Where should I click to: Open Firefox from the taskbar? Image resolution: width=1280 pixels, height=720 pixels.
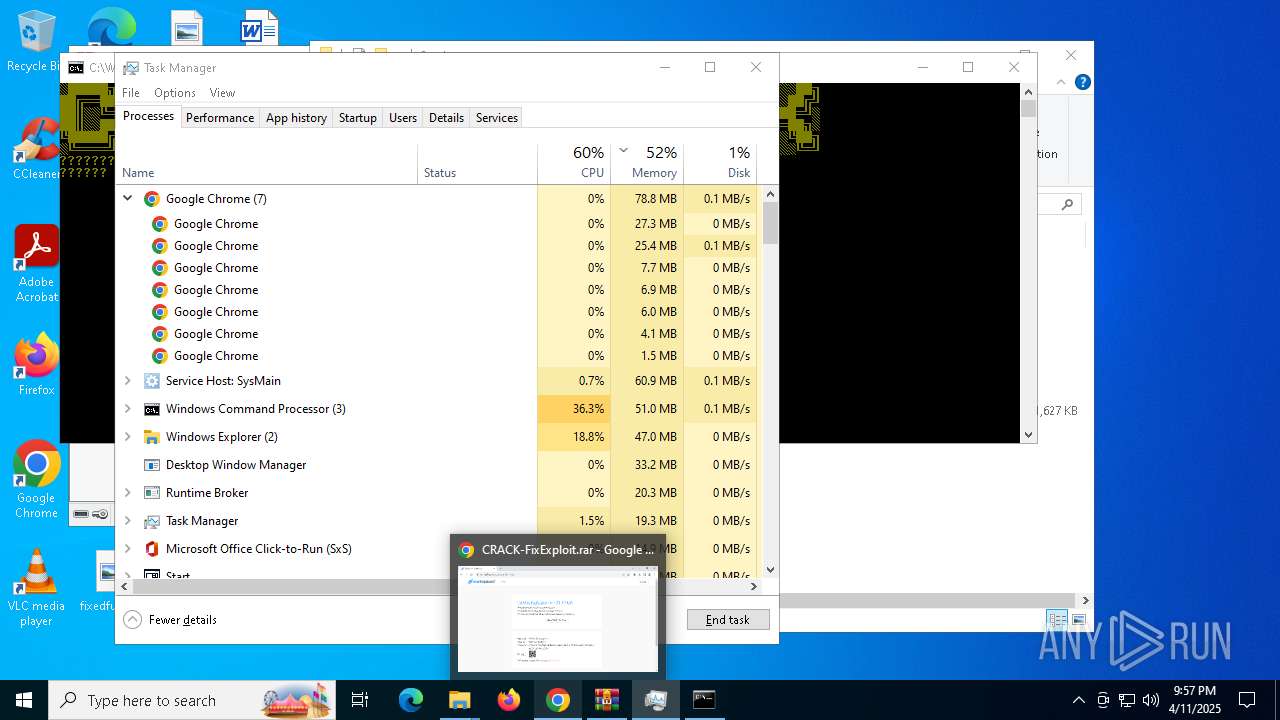(x=509, y=700)
